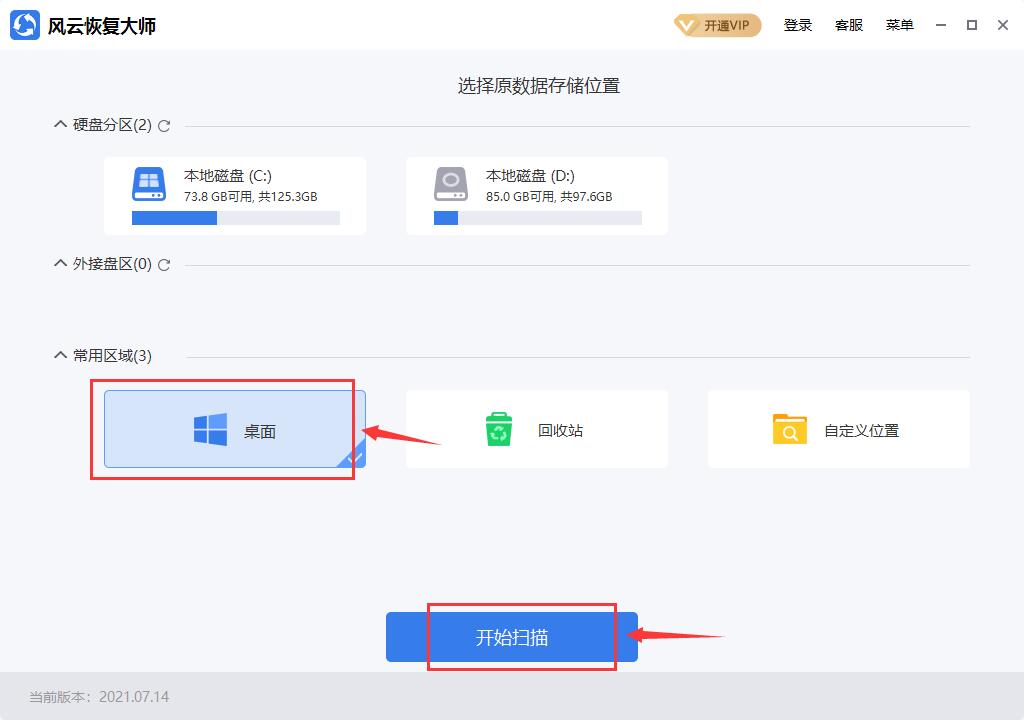Click the 本地磁盘 (D:) drive icon
1024x720 pixels.
(x=449, y=184)
